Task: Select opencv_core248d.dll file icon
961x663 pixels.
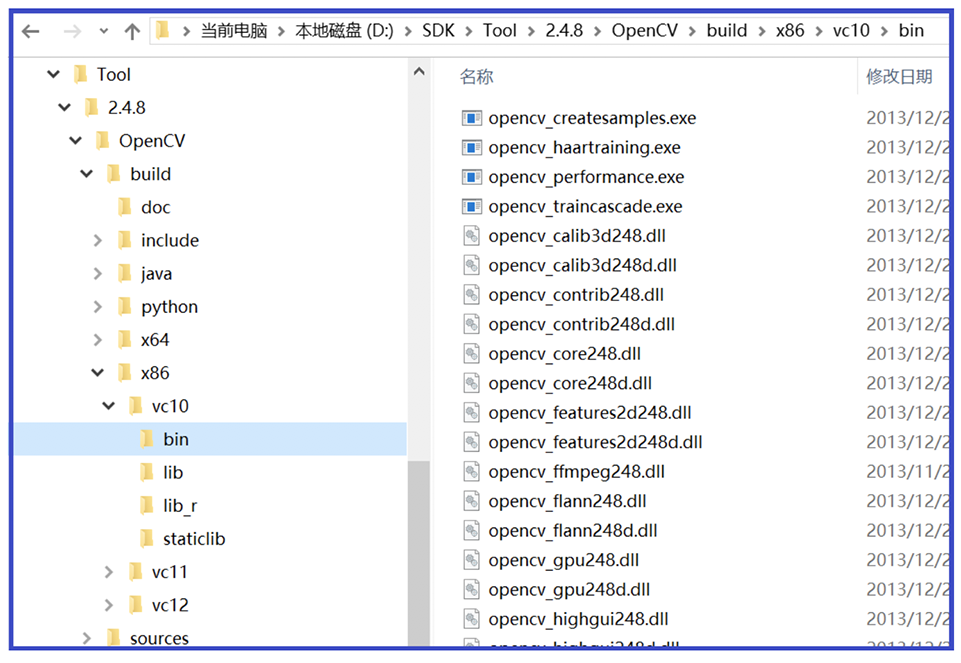Action: (x=471, y=383)
